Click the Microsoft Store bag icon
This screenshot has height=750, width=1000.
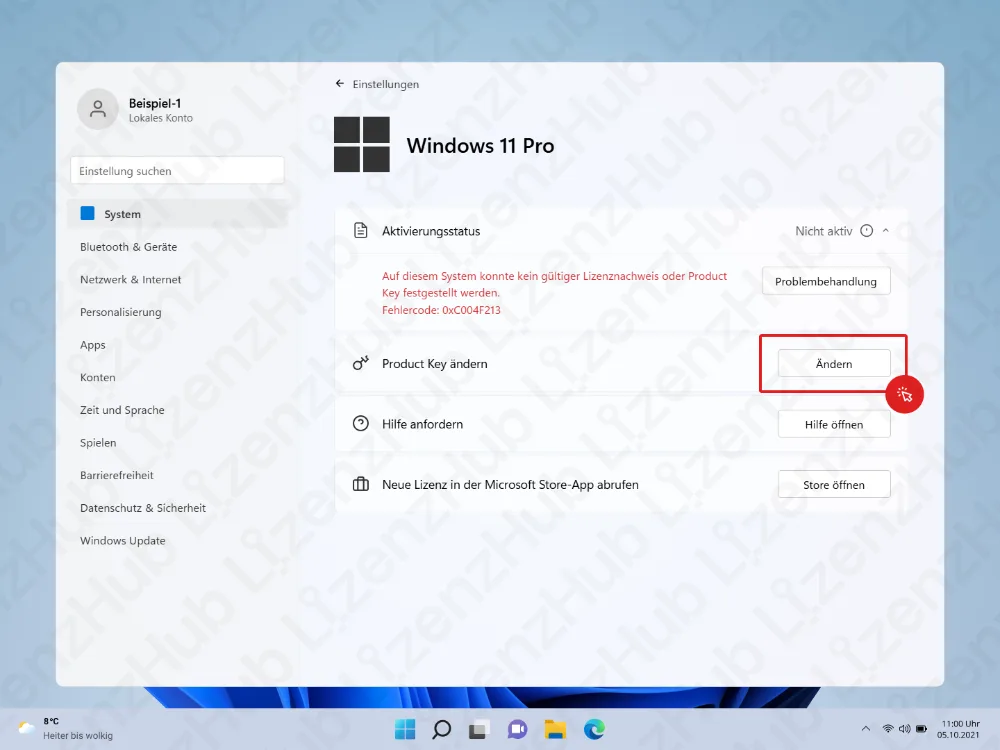coord(360,484)
